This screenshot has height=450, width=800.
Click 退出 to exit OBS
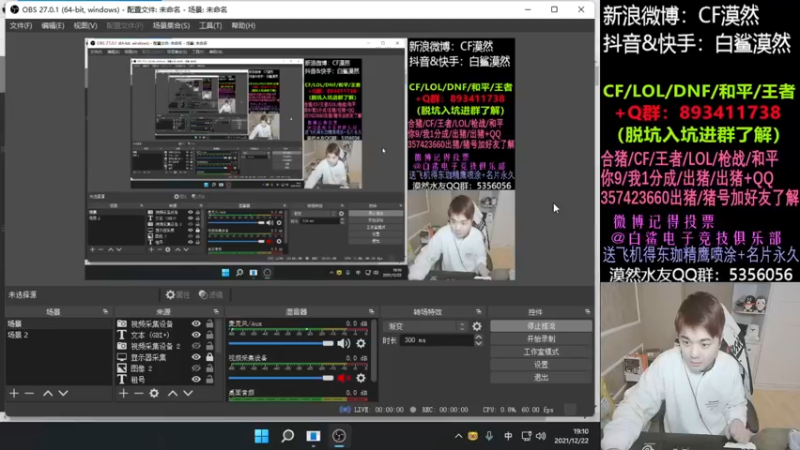click(541, 378)
